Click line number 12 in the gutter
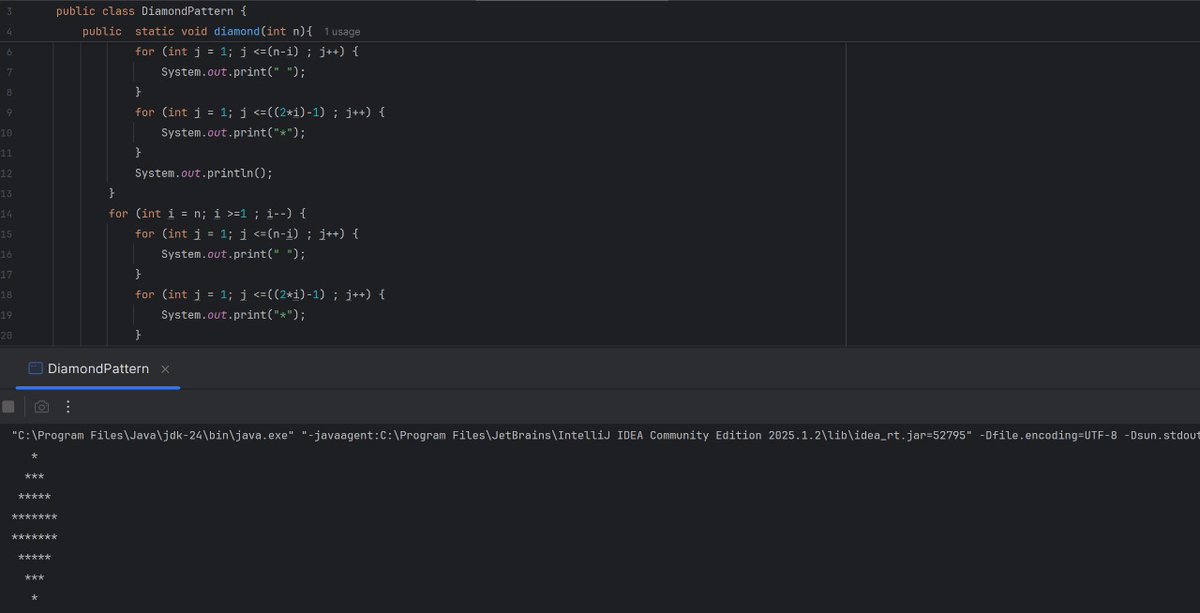The image size is (1200, 613). (8, 173)
